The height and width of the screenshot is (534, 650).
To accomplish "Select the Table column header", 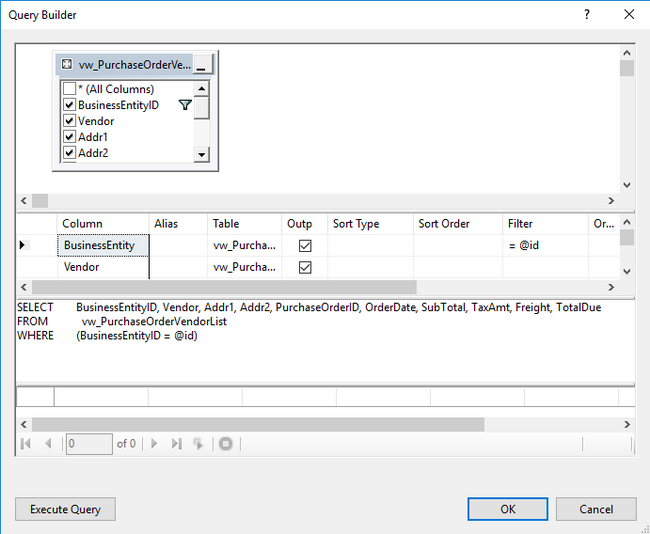I will point(245,224).
